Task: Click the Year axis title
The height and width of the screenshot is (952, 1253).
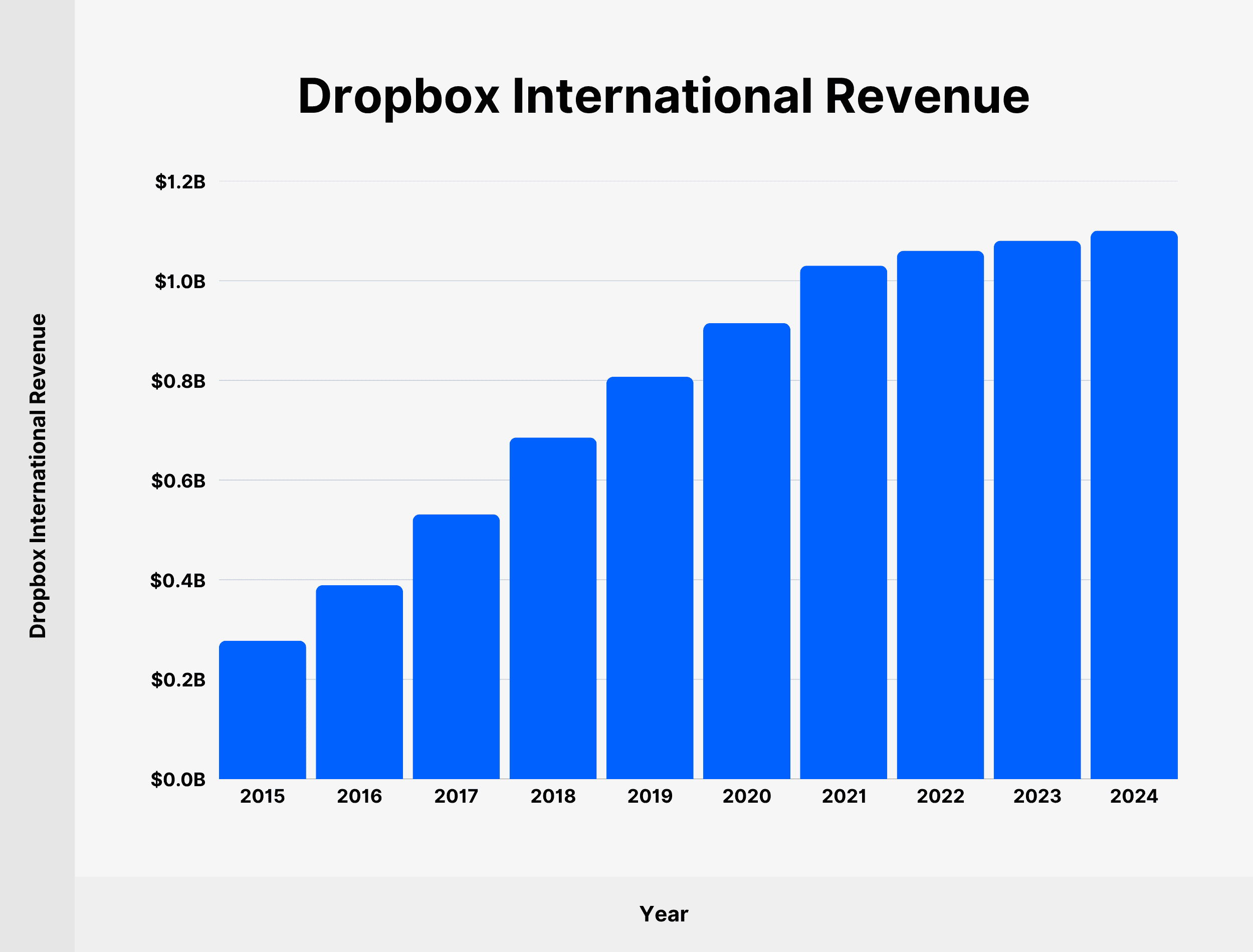Action: click(x=664, y=914)
